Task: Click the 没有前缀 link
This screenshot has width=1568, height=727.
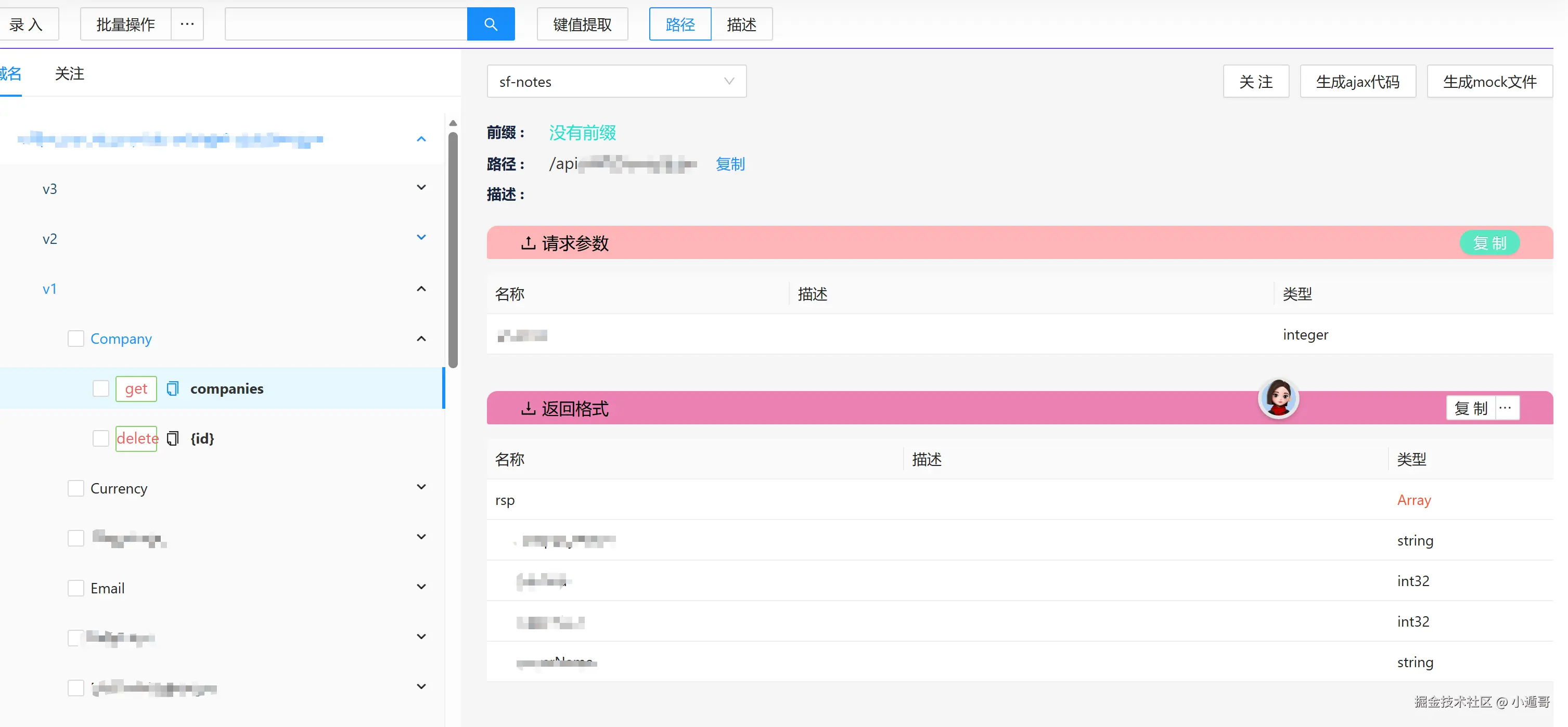Action: click(x=581, y=132)
